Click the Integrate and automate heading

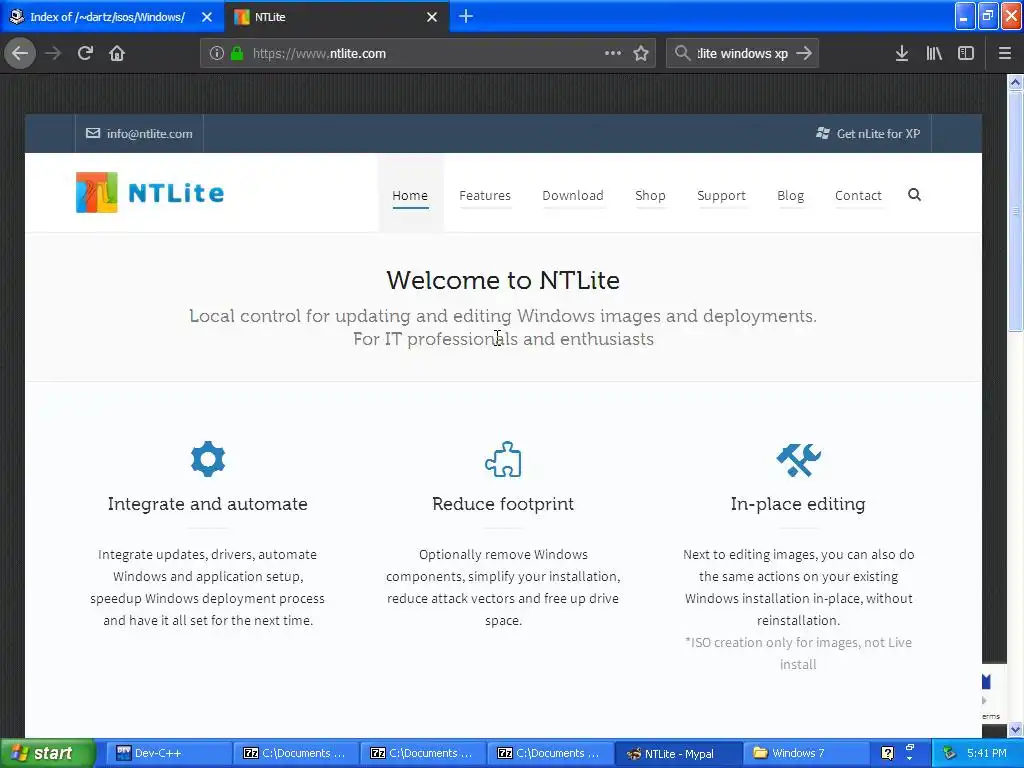[x=208, y=504]
